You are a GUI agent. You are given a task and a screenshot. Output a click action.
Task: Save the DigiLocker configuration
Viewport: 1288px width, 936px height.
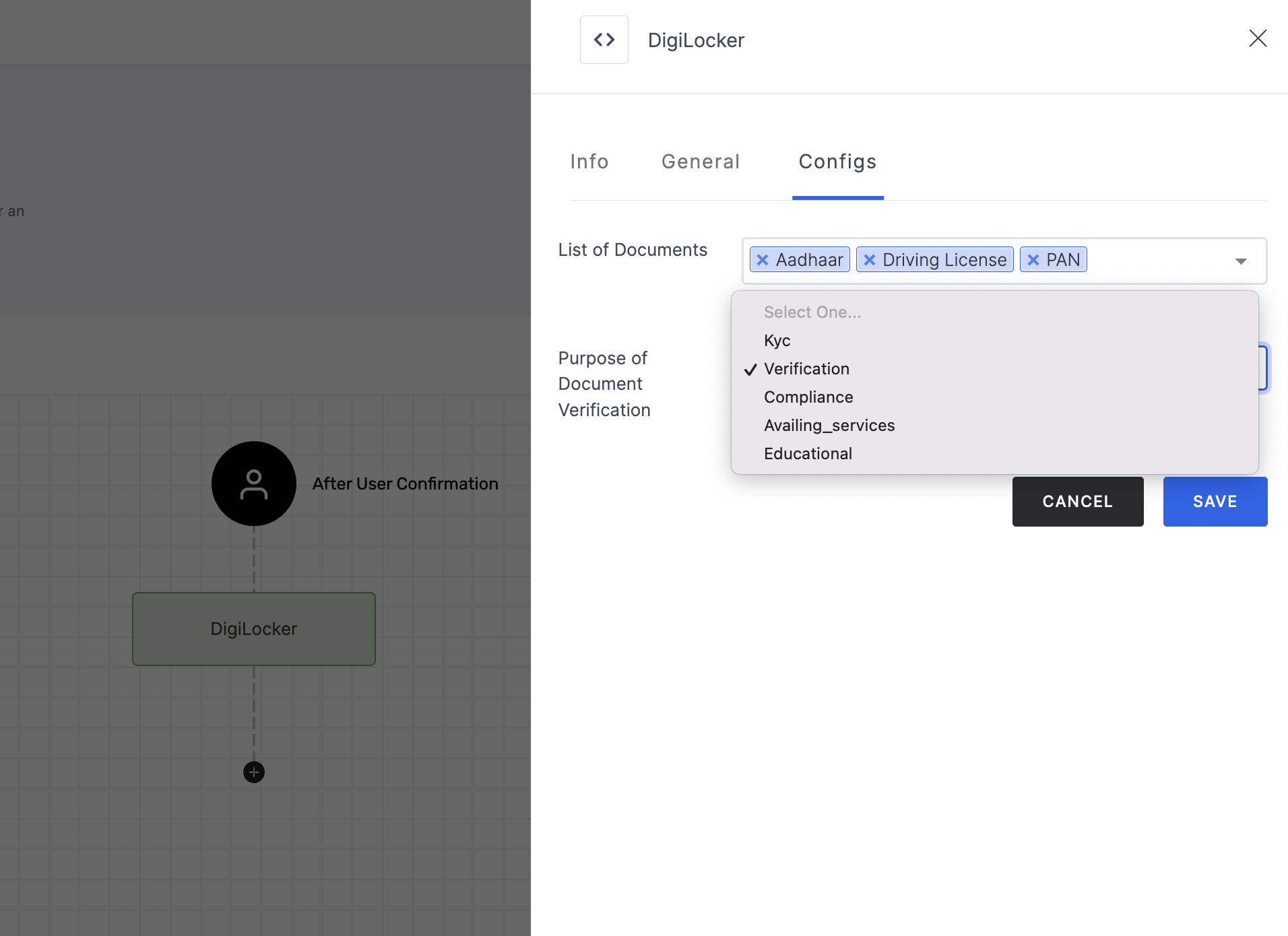tap(1215, 502)
